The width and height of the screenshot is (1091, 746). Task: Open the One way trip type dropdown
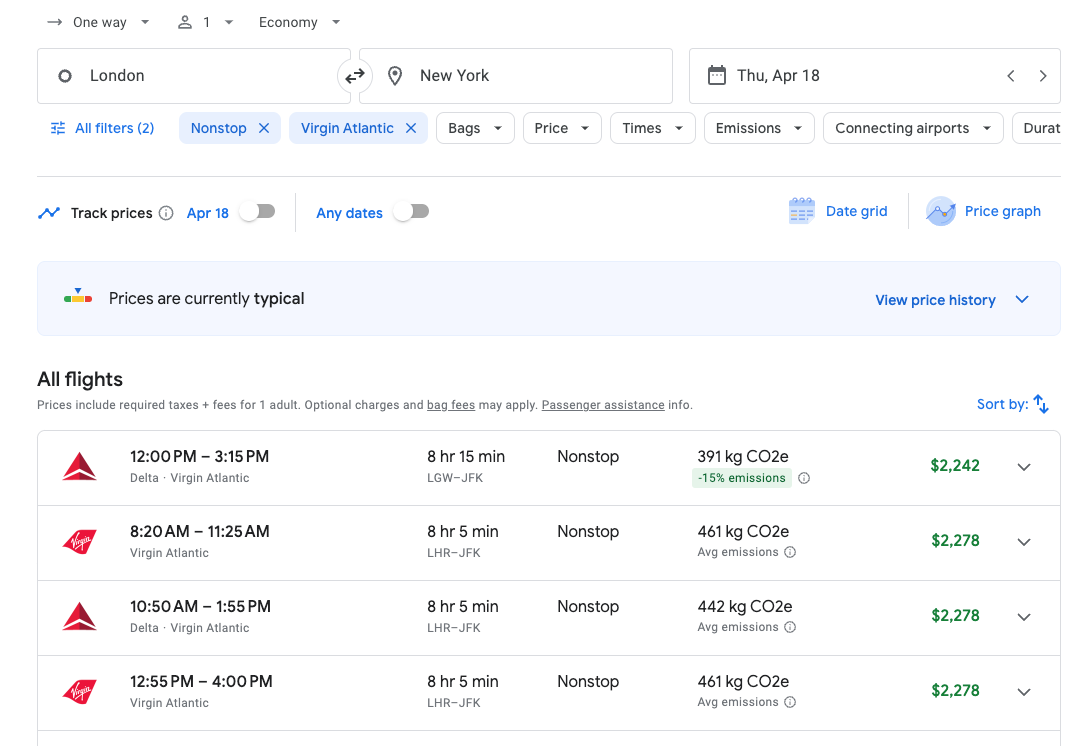tap(98, 22)
